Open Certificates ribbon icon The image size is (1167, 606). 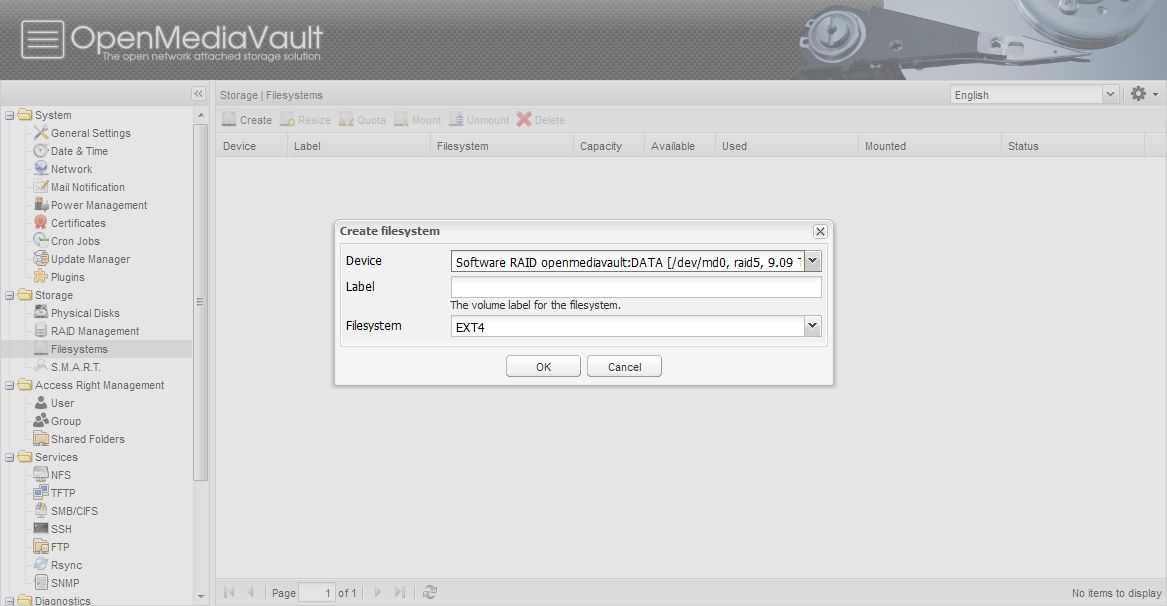coord(41,223)
